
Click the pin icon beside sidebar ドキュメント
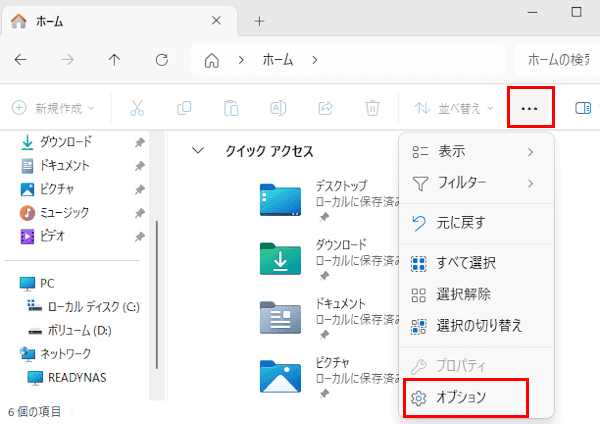139,166
